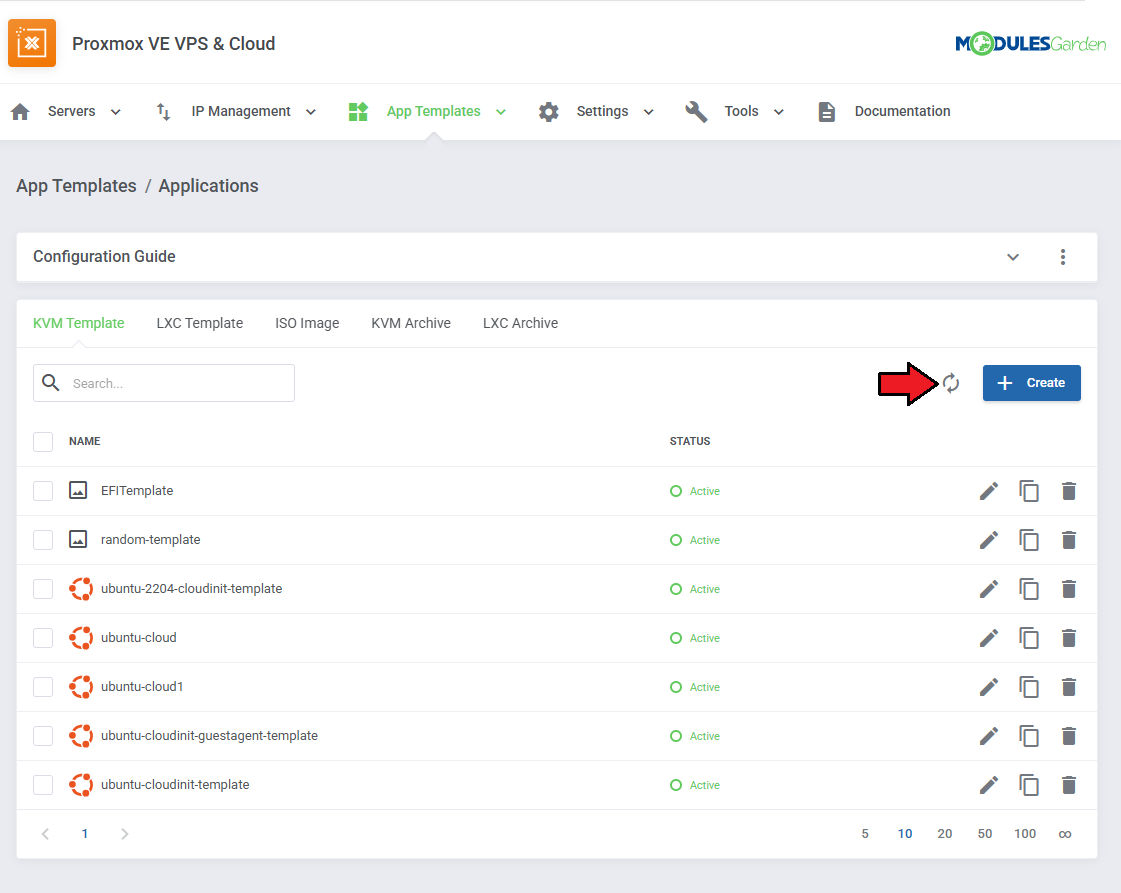1121x893 pixels.
Task: Switch to the KVM Template tab
Action: click(x=79, y=323)
